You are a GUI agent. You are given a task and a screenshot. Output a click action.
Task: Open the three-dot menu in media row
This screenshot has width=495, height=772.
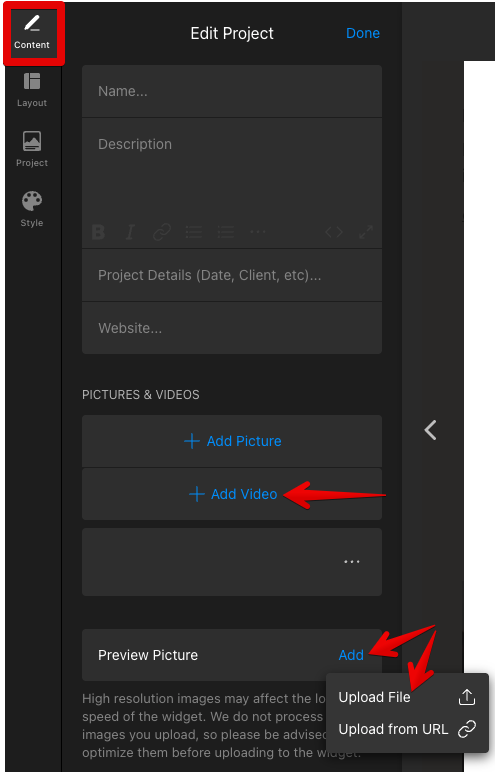tap(352, 562)
